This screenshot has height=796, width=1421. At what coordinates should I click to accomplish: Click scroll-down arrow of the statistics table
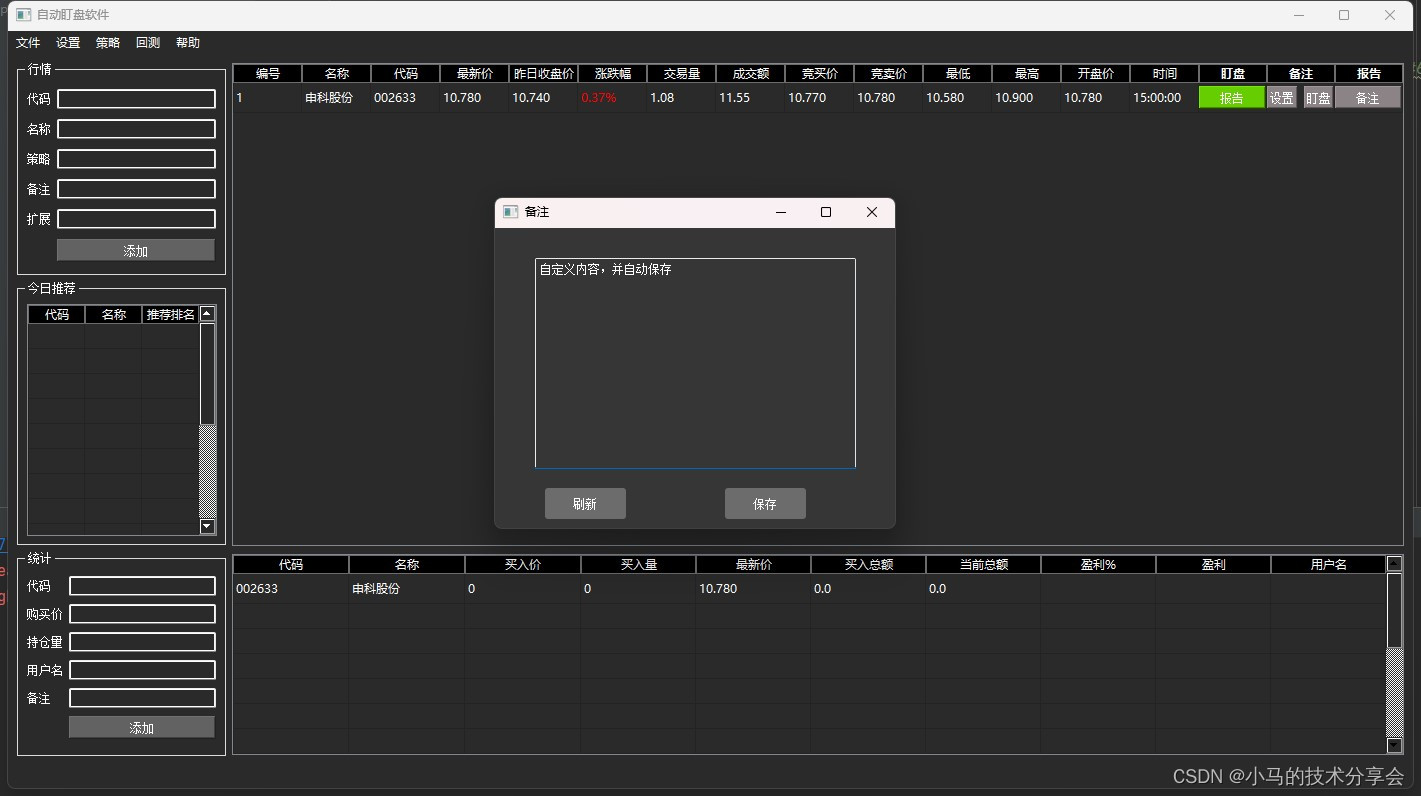click(1394, 745)
